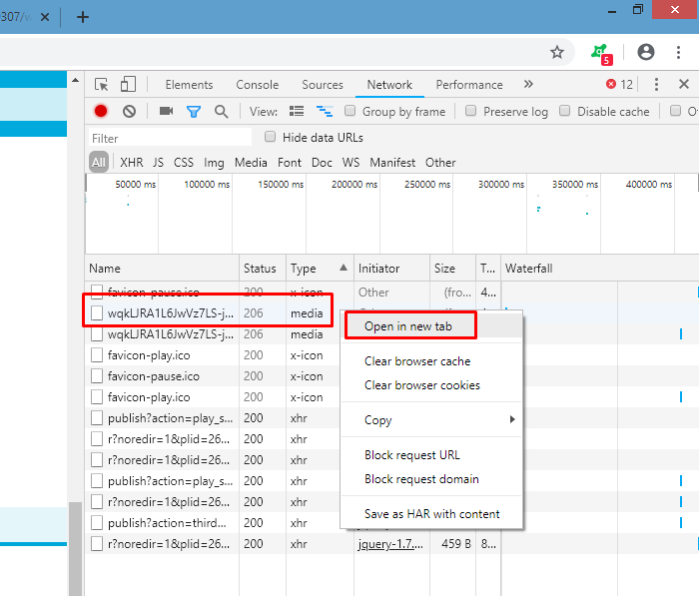
Task: Select the inspect element picker icon
Action: pos(102,84)
